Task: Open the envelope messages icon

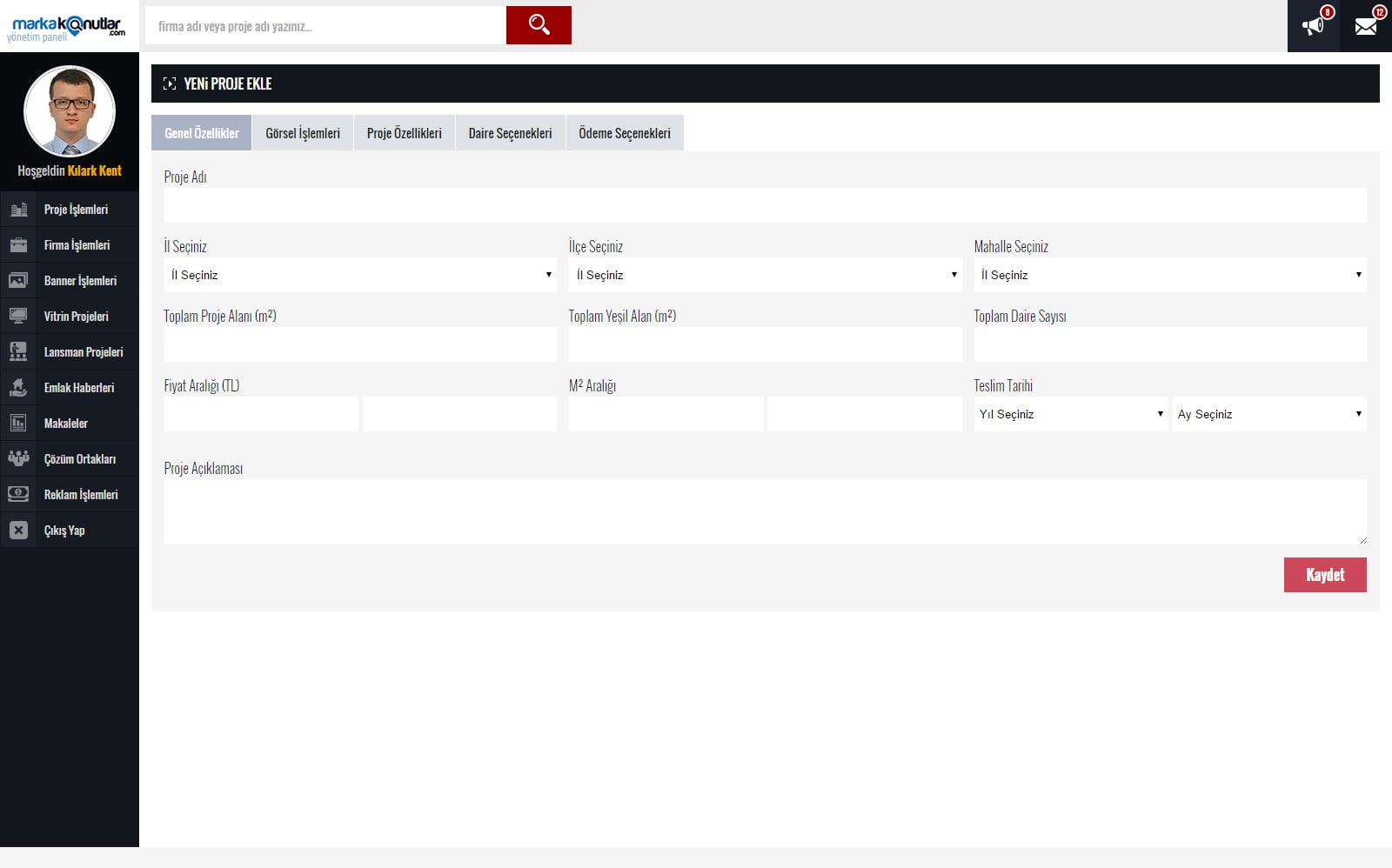Action: click(1366, 26)
